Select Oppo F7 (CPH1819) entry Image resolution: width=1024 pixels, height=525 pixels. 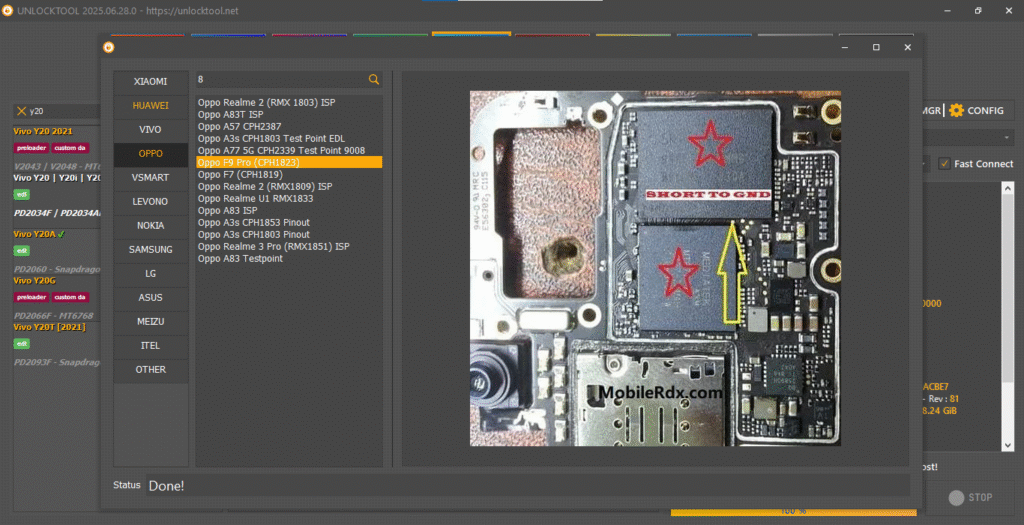coord(289,174)
